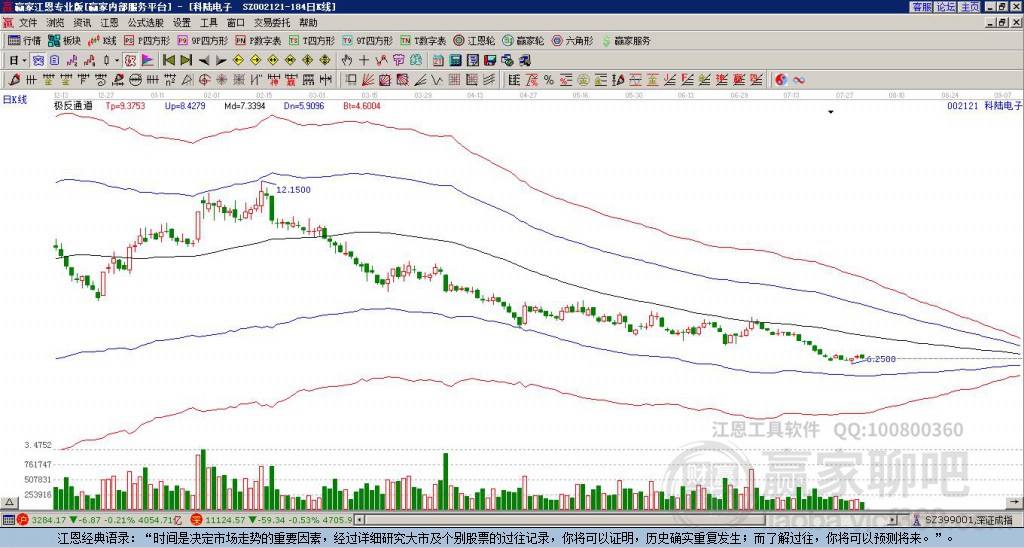This screenshot has height=548, width=1024.
Task: Open the 行情 quotes view
Action: 24,40
